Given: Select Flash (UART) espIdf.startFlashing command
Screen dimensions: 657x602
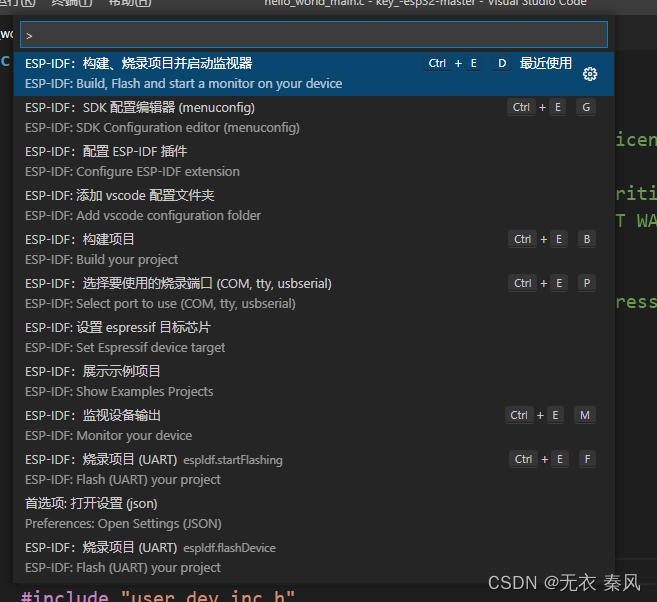Looking at the screenshot, I should 314,470.
